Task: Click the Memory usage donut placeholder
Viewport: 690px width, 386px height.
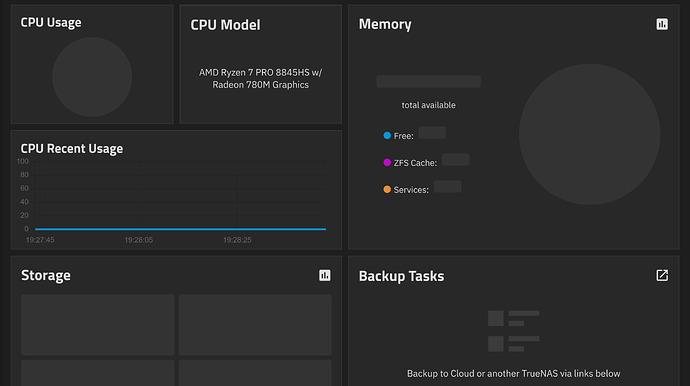Action: pyautogui.click(x=589, y=134)
